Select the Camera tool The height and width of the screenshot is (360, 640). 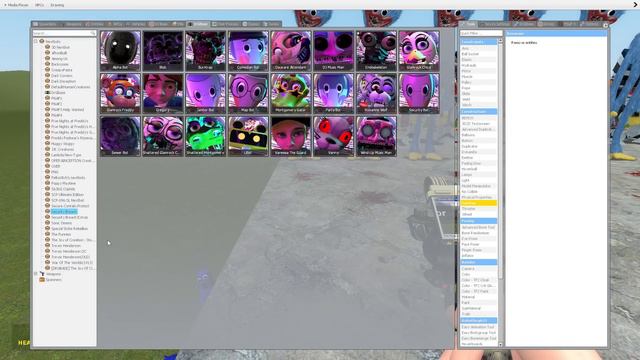pos(478,269)
